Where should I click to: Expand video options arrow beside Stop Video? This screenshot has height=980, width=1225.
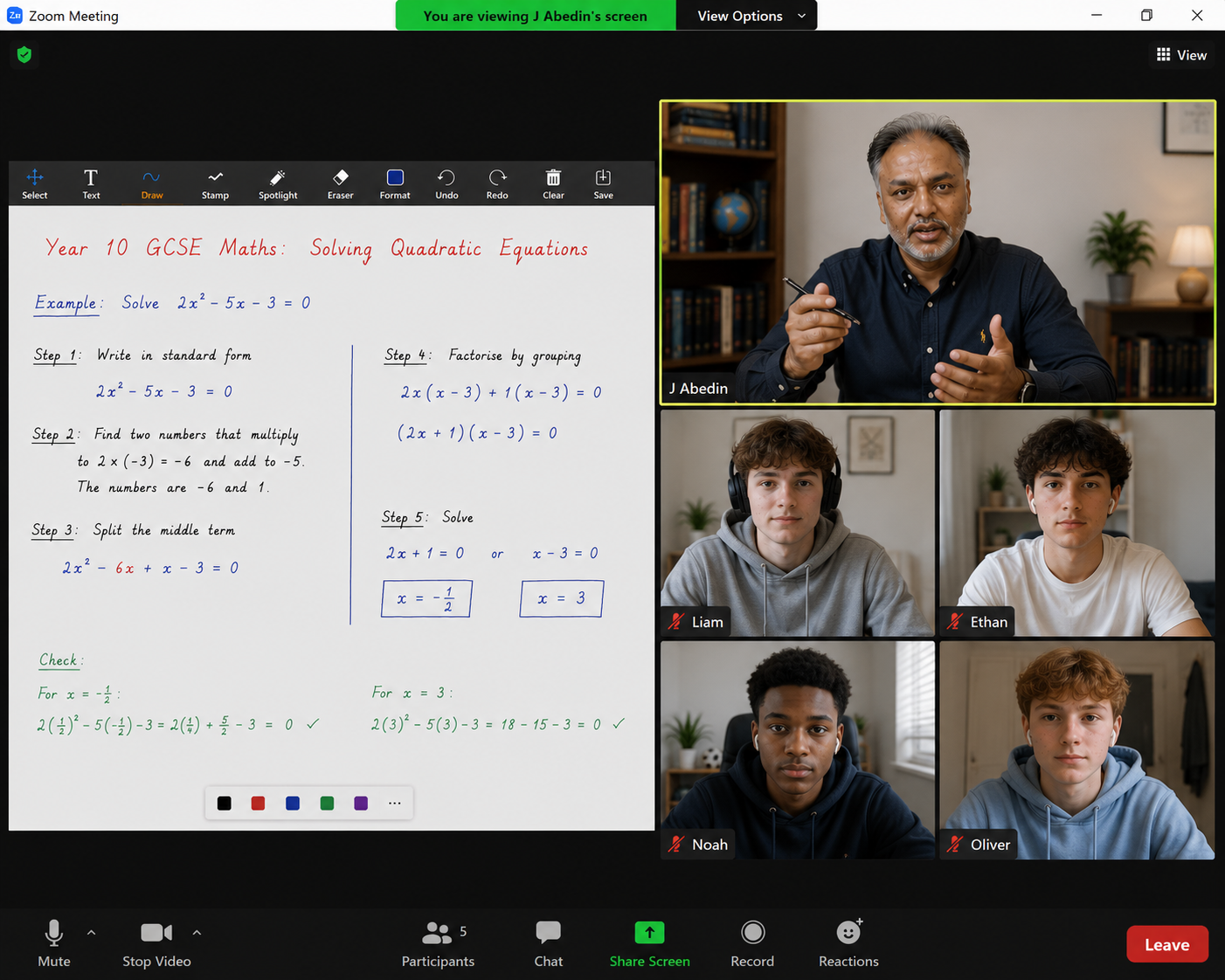tap(197, 933)
